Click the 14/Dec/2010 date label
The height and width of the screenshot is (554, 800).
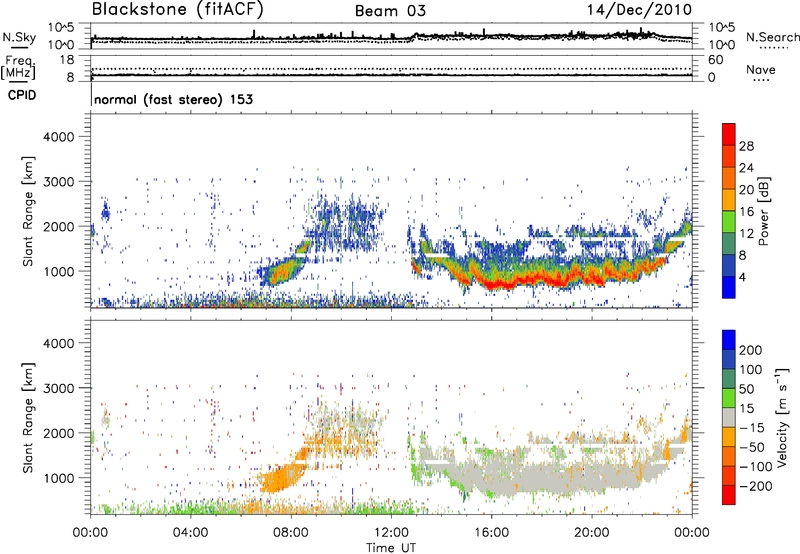coord(639,10)
